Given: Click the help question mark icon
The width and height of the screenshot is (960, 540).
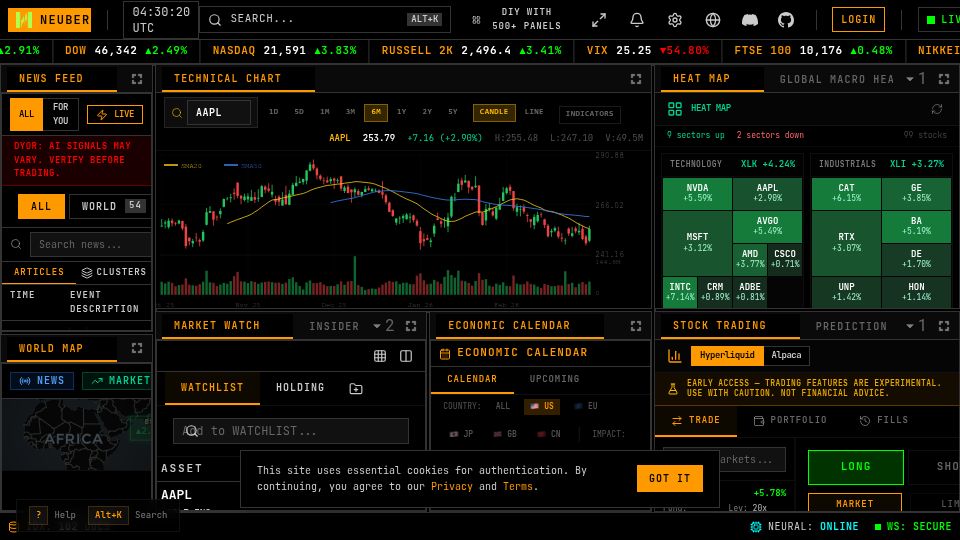Looking at the screenshot, I should point(38,515).
